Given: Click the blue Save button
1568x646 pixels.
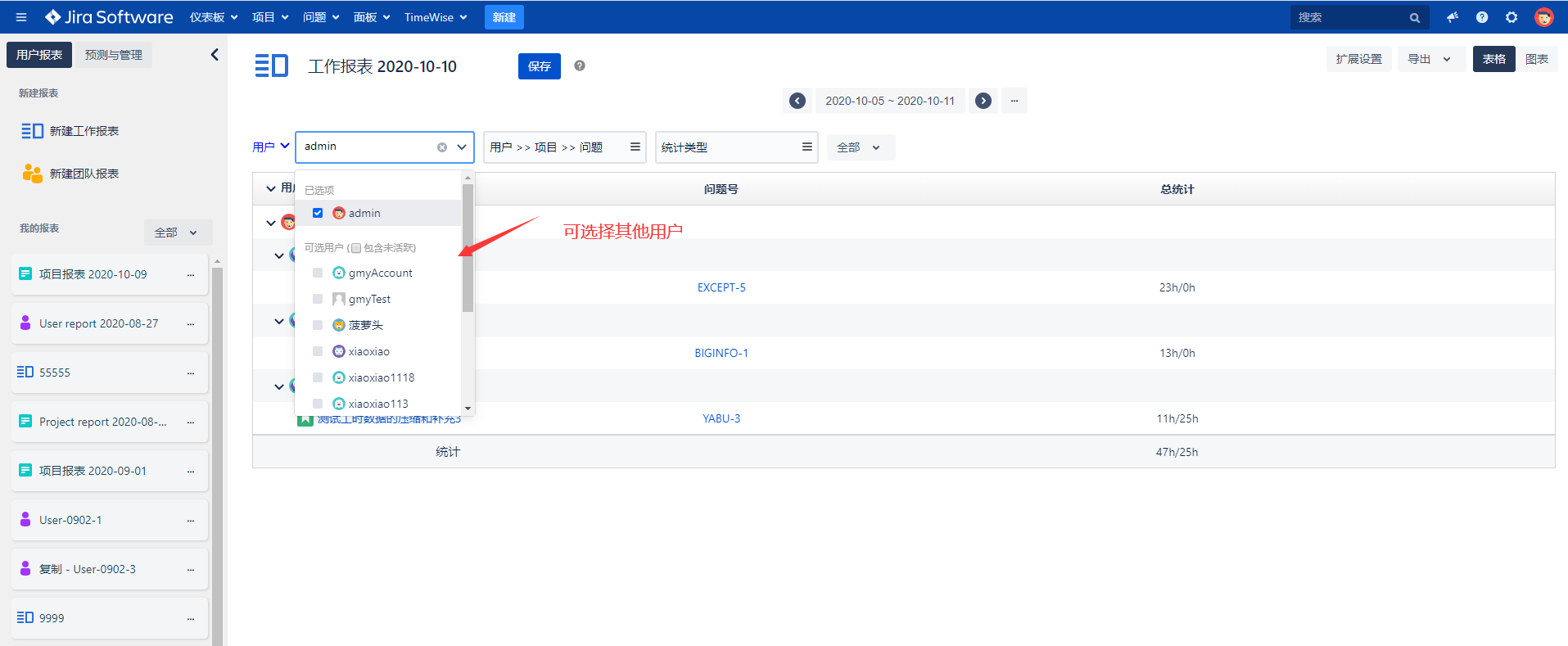Looking at the screenshot, I should 539,66.
